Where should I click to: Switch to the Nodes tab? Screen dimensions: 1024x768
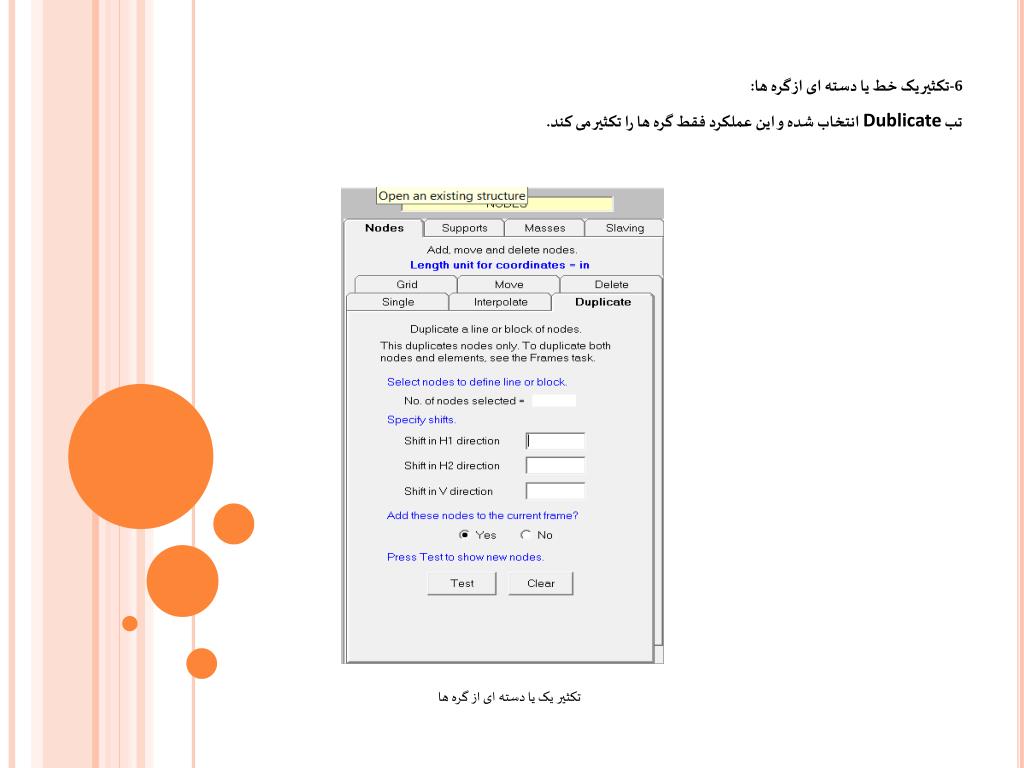click(x=384, y=228)
